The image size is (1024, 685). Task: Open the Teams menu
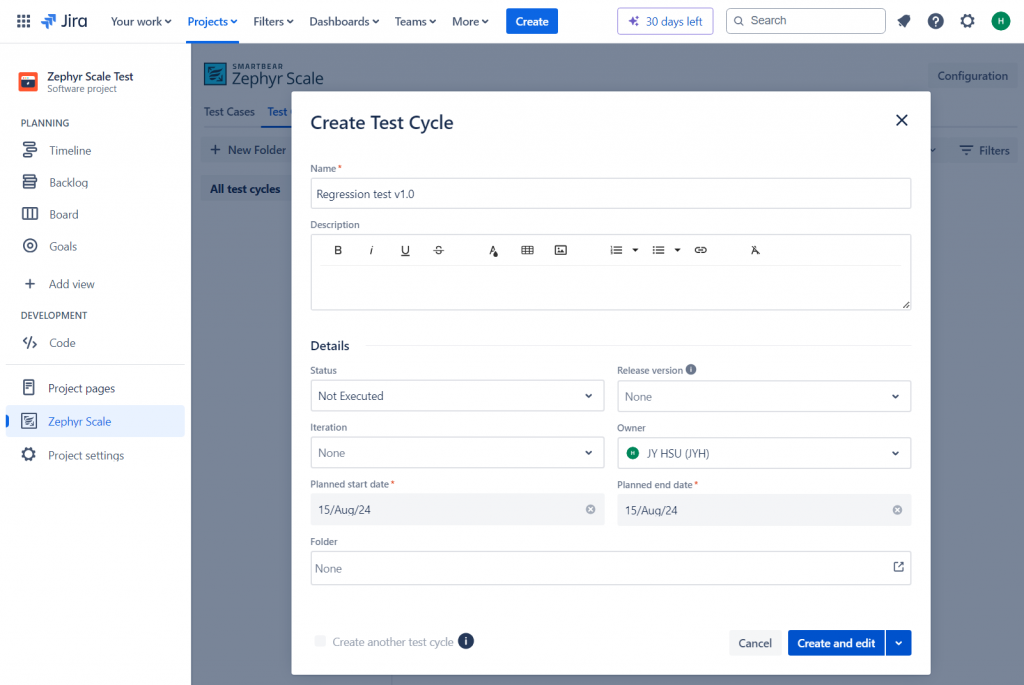pyautogui.click(x=415, y=22)
